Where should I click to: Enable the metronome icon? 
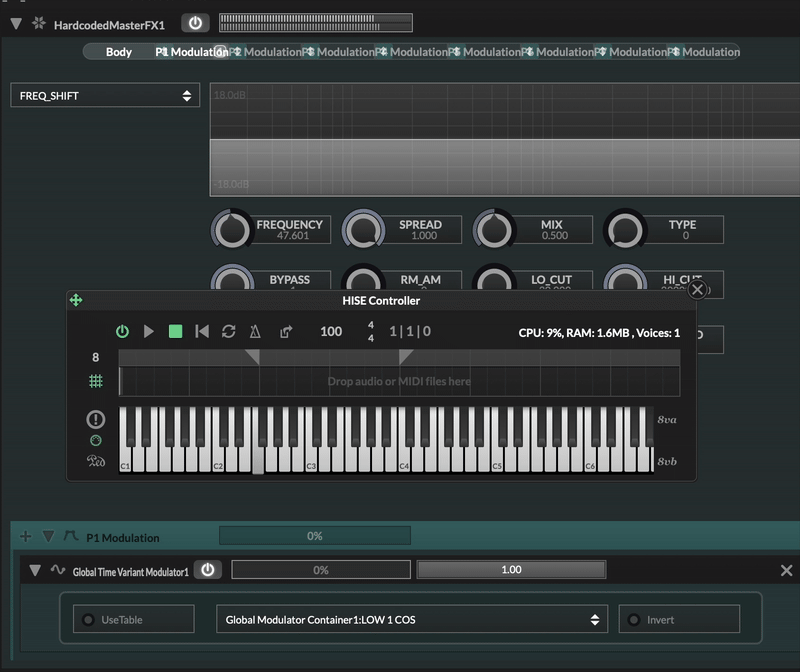(x=256, y=331)
